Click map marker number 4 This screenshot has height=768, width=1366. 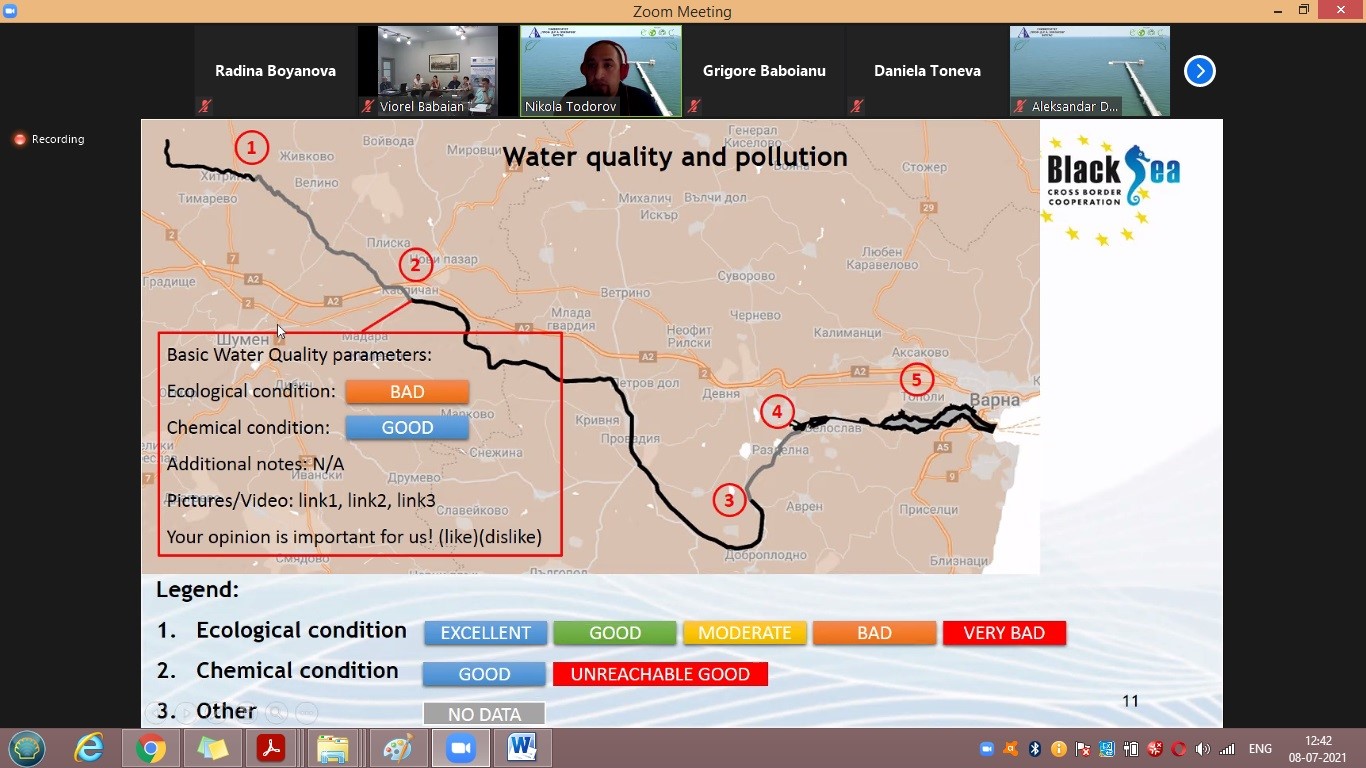777,411
